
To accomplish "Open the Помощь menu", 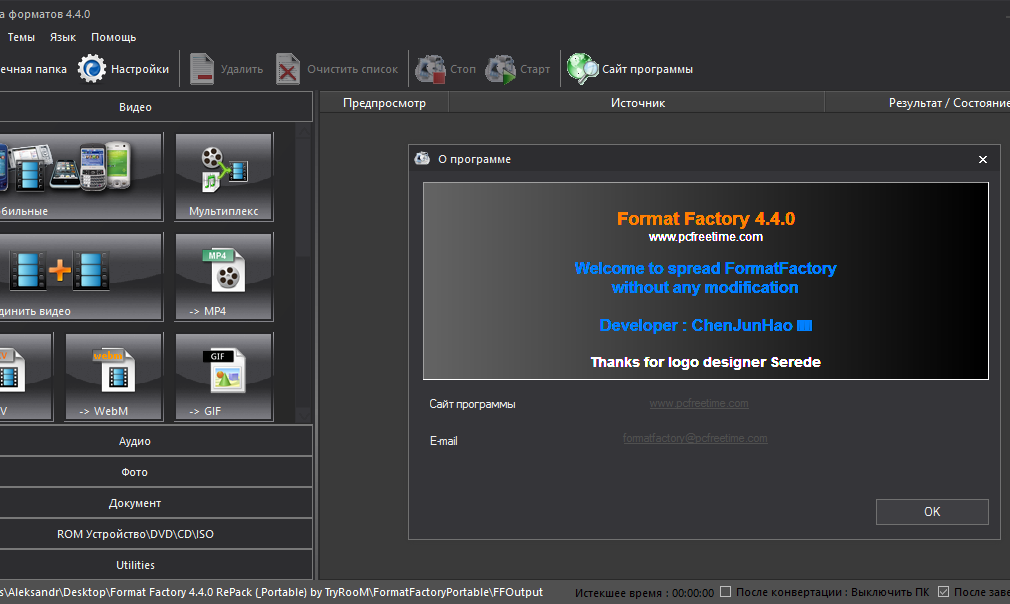I will pos(113,37).
